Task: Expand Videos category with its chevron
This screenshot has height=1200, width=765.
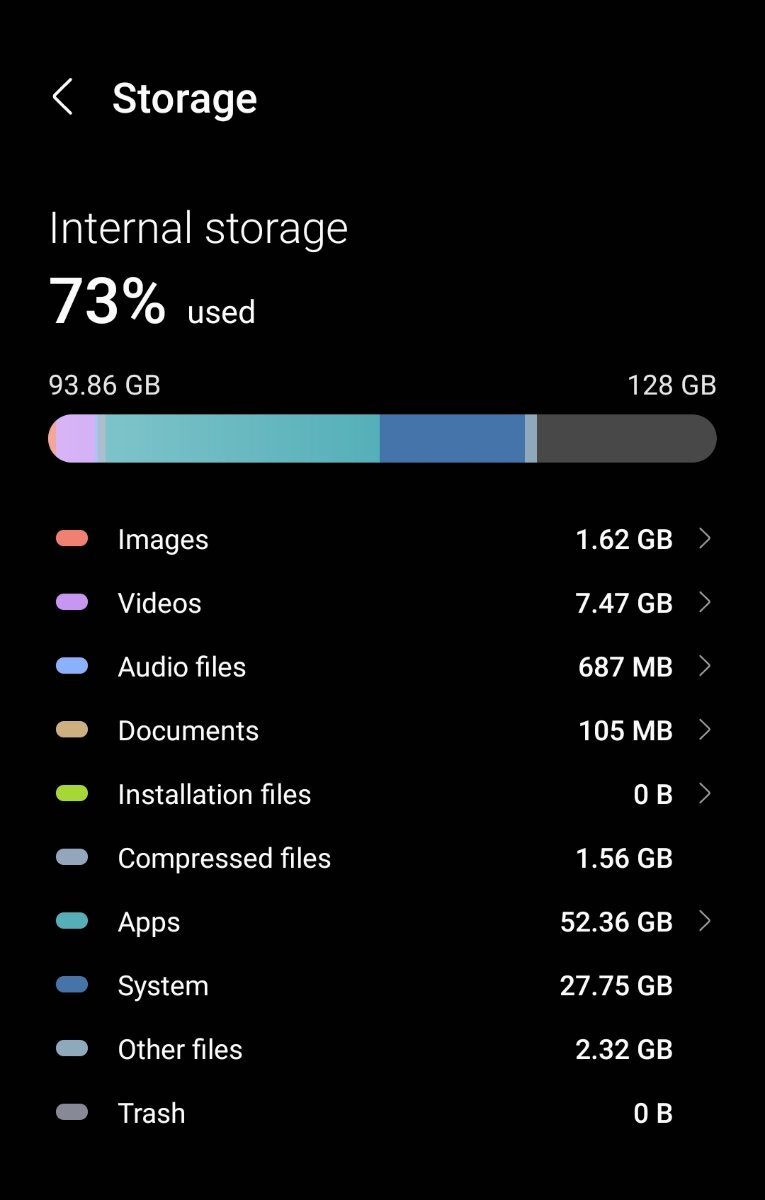Action: click(x=705, y=603)
